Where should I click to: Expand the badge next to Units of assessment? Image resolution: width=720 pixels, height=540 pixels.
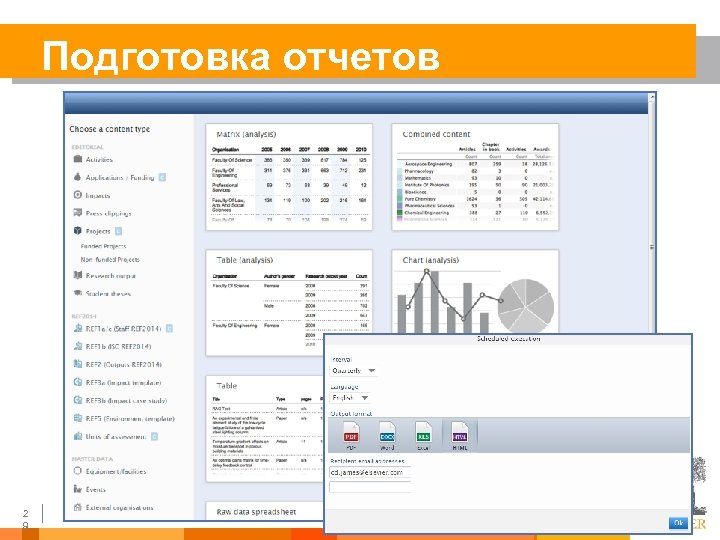tap(154, 437)
